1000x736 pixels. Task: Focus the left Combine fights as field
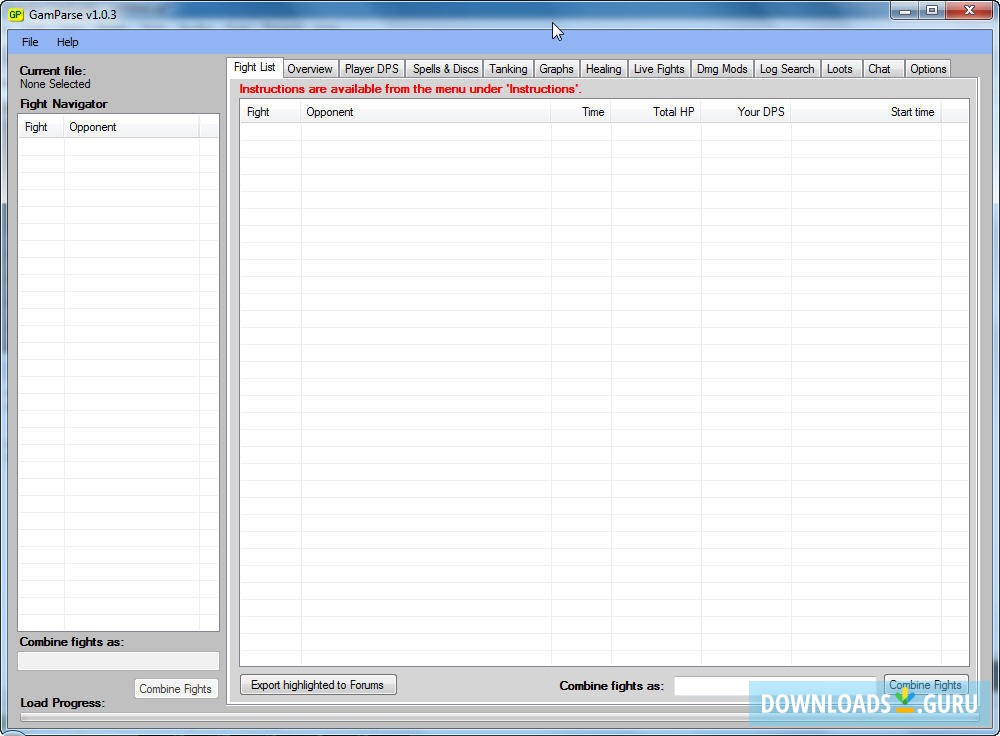pyautogui.click(x=118, y=661)
